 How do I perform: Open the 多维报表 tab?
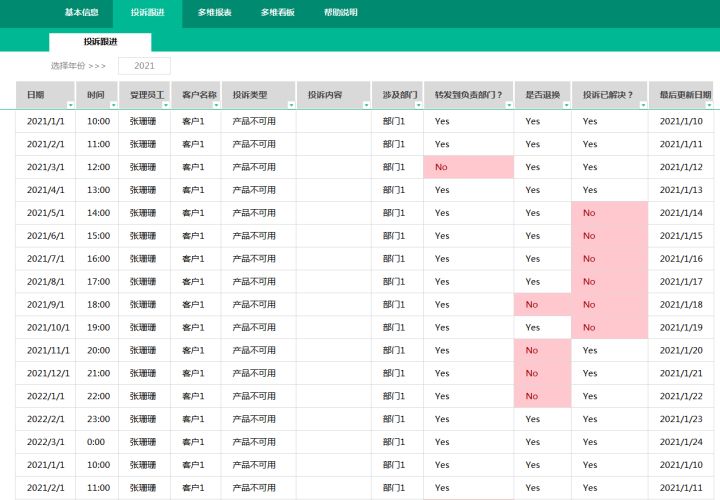(x=214, y=12)
